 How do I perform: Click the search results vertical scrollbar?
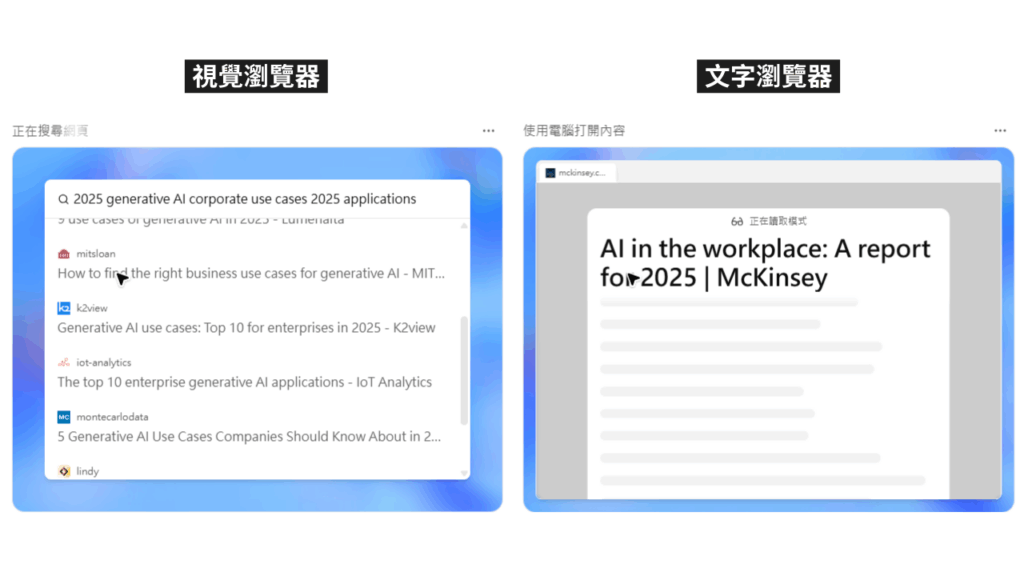coord(464,370)
